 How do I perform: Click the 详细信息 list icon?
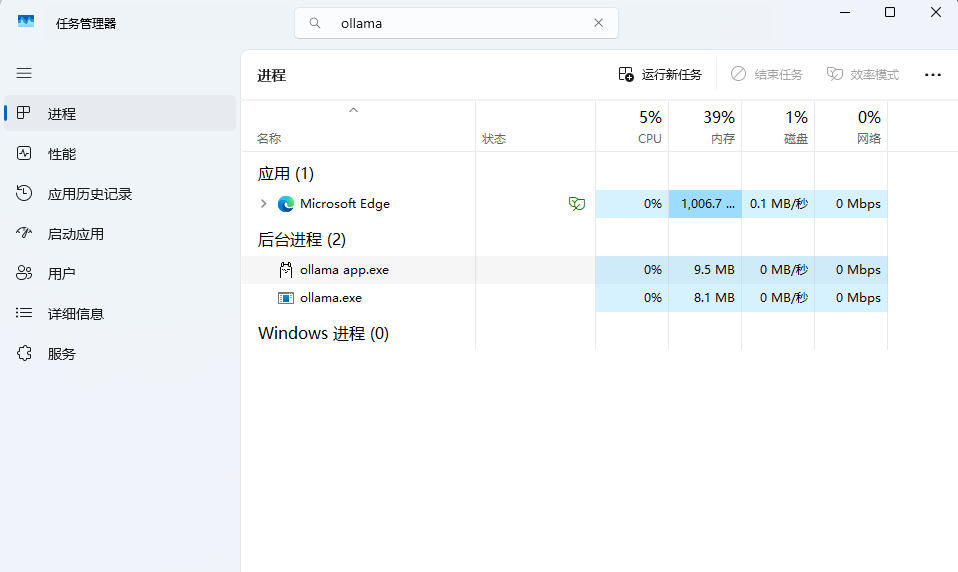[24, 313]
